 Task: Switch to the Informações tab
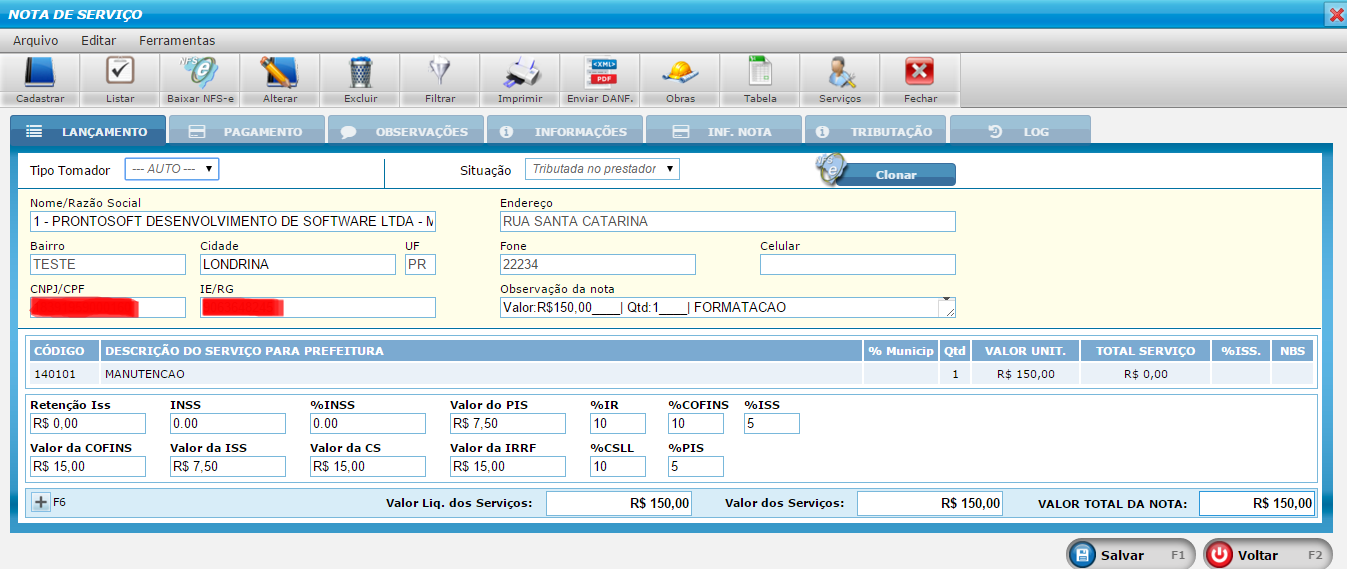564,131
